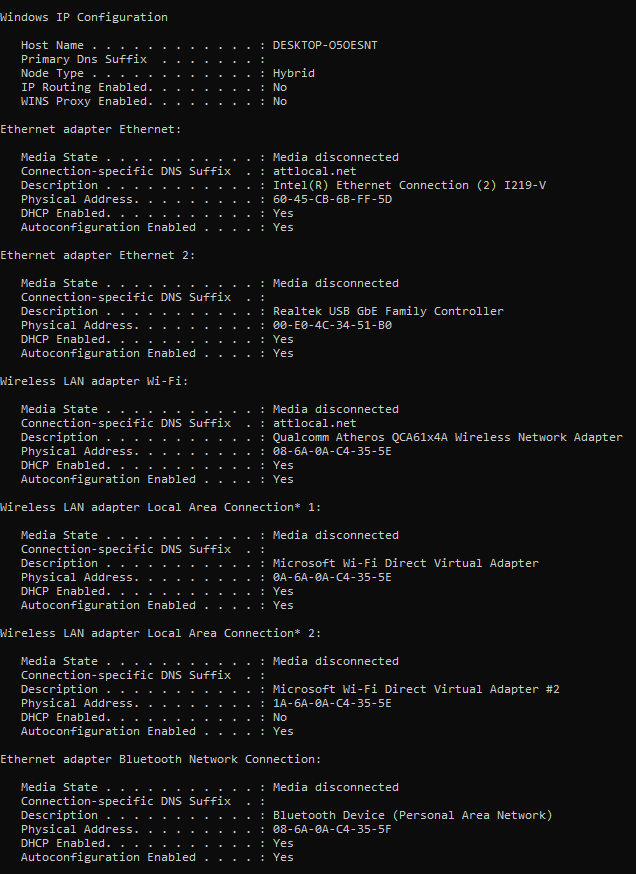This screenshot has width=636, height=874.
Task: Click Realtek USB GbE Family Controller description
Action: (x=388, y=311)
